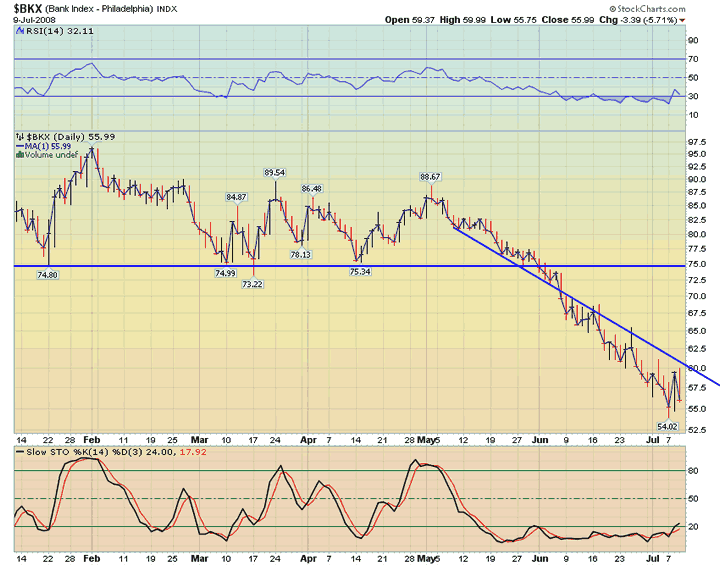Click the 89.54 peak price annotation
This screenshot has width=720, height=566.
(276, 172)
